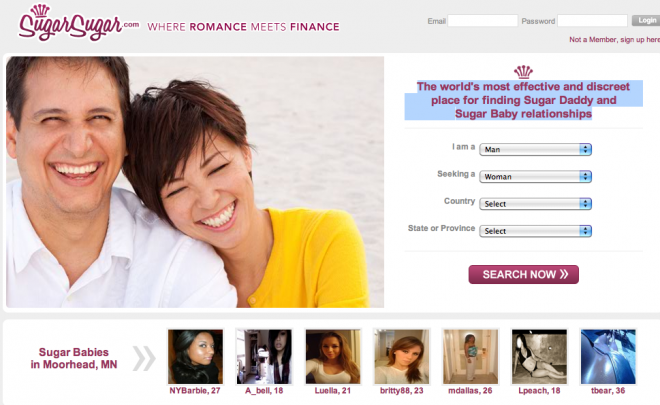Screen dimensions: 660x405
Task: Click the 'tbear, 36' name link
Action: pyautogui.click(x=608, y=391)
